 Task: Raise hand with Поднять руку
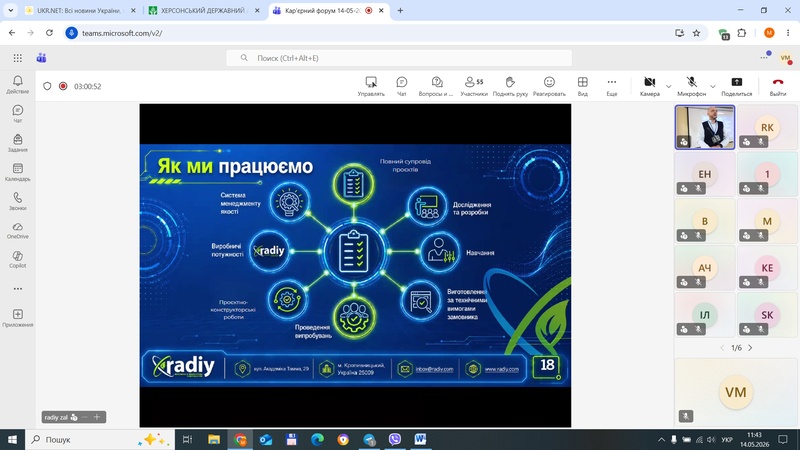tap(510, 86)
